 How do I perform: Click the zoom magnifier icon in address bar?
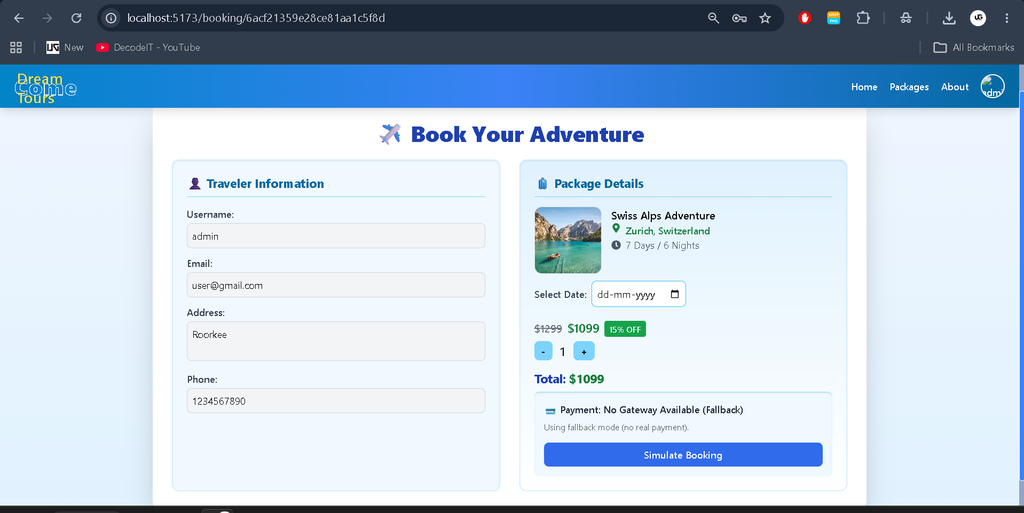pyautogui.click(x=713, y=18)
